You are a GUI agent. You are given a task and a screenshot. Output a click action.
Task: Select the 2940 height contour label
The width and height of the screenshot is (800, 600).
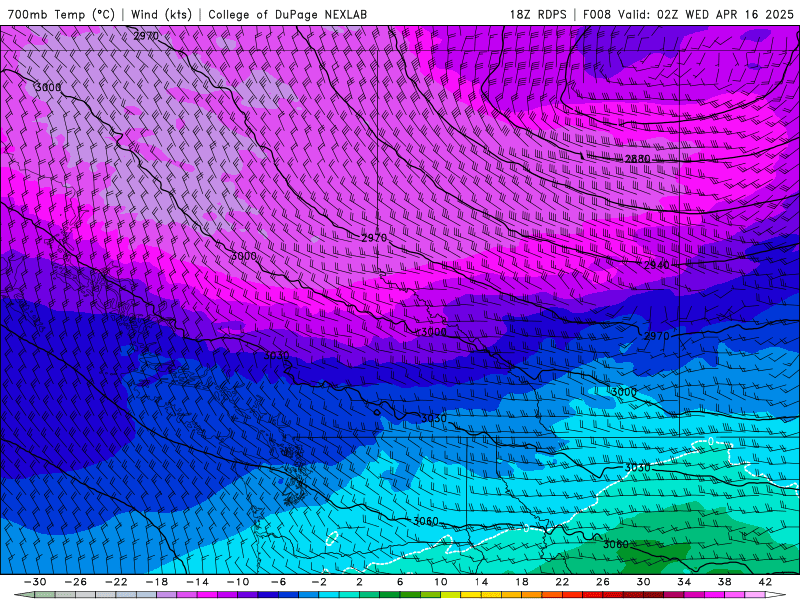(657, 265)
